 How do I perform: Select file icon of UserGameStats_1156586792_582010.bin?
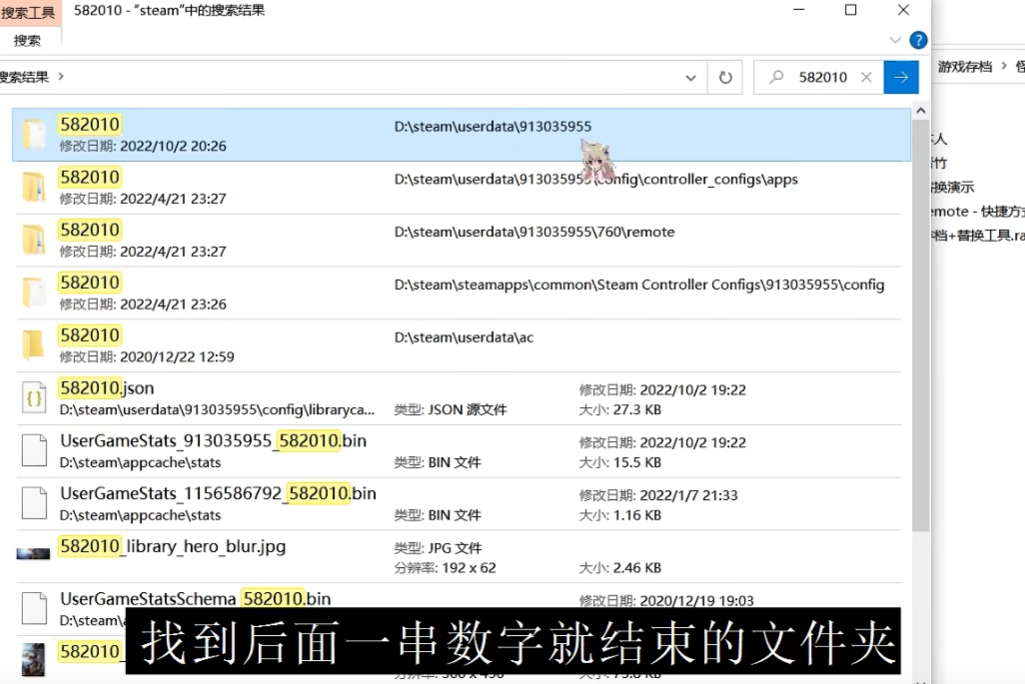point(34,504)
